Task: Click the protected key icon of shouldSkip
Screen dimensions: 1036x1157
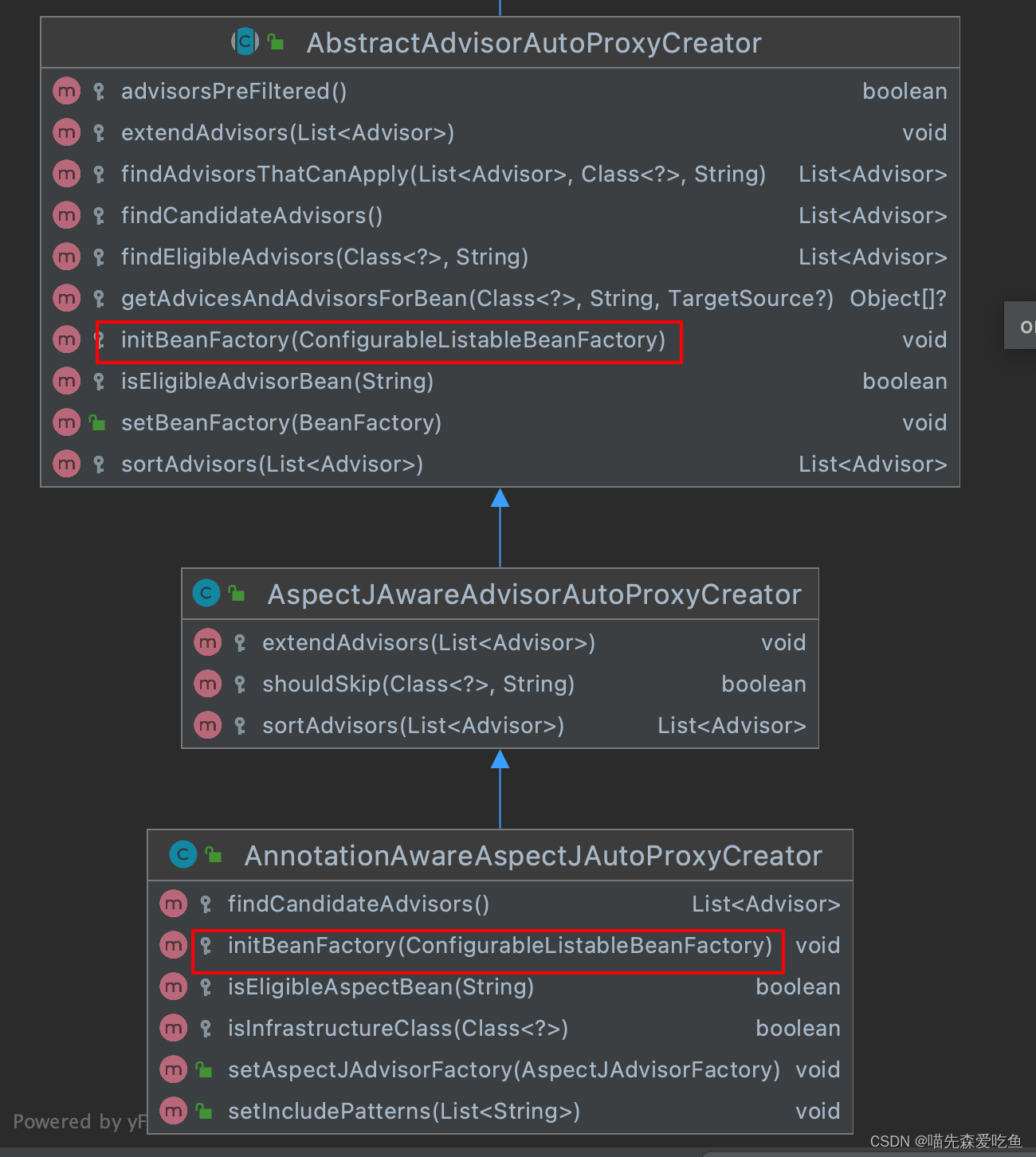Action: click(240, 684)
